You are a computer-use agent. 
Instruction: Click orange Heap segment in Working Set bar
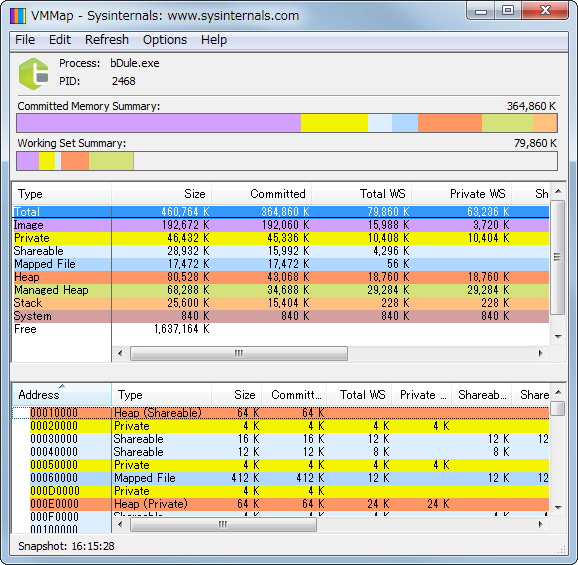pyautogui.click(x=75, y=161)
